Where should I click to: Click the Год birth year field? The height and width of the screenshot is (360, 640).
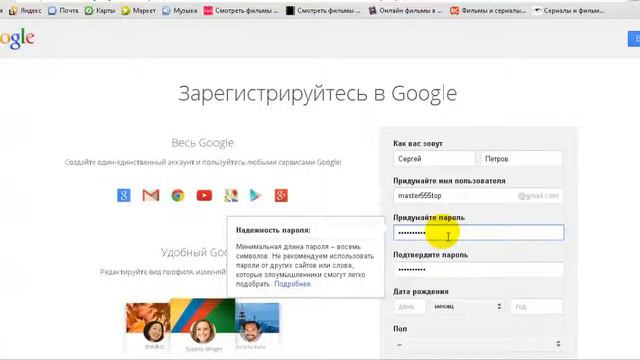click(536, 306)
